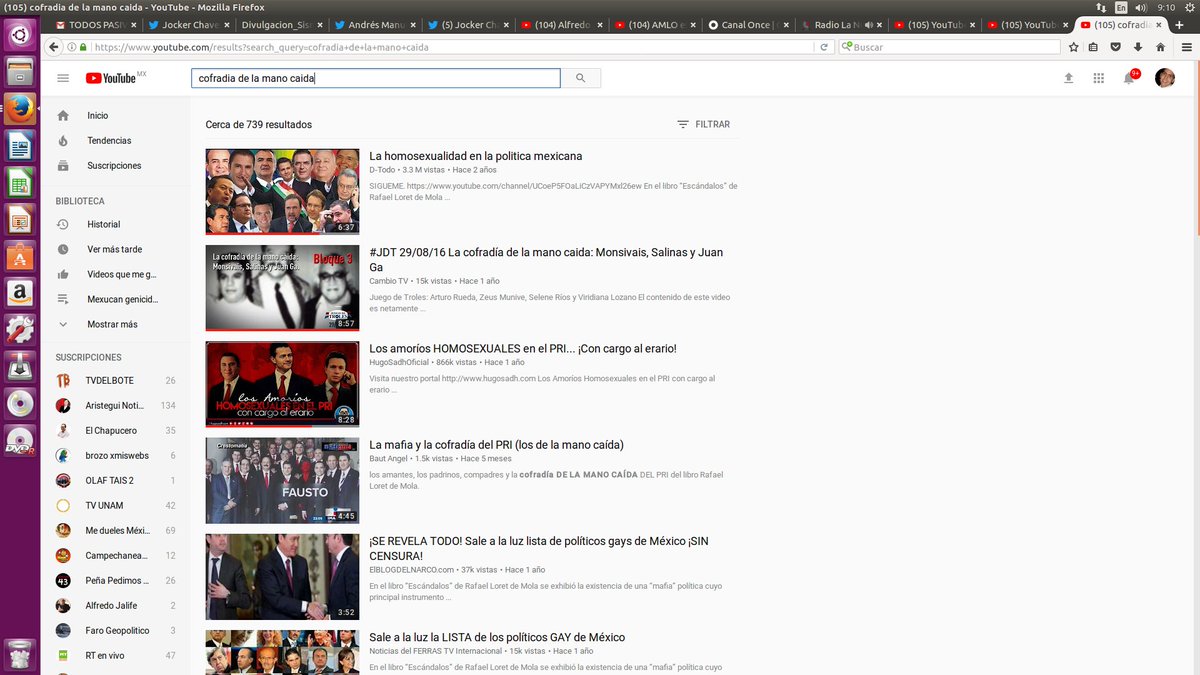The image size is (1200, 675).
Task: Open La mafia y la cofradía del PRI
Action: point(496,445)
